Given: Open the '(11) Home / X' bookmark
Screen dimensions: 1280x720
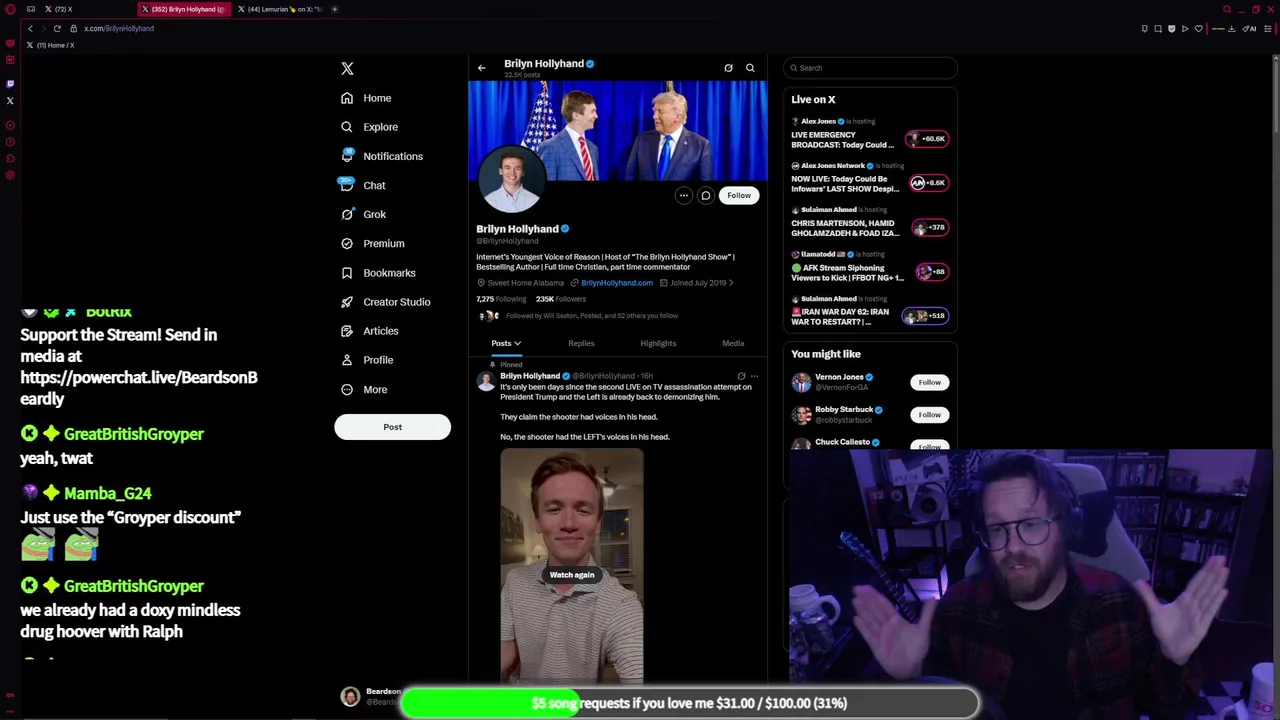Looking at the screenshot, I should (x=50, y=45).
